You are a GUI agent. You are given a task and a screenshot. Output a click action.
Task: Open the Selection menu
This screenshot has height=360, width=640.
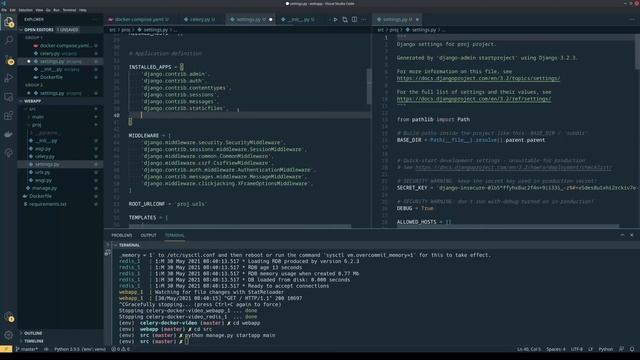[x=25, y=10]
